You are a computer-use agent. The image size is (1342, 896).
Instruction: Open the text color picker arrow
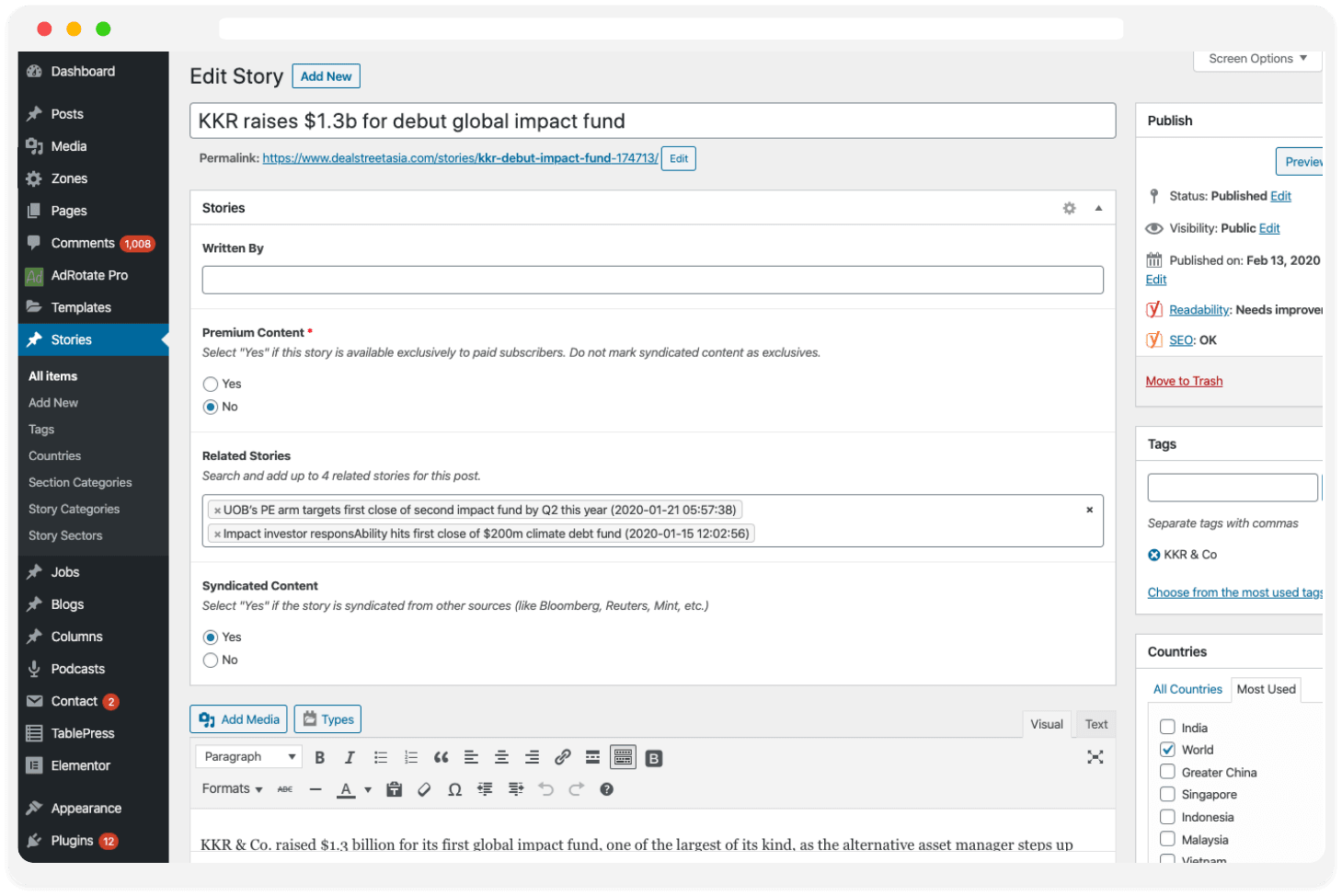(368, 789)
